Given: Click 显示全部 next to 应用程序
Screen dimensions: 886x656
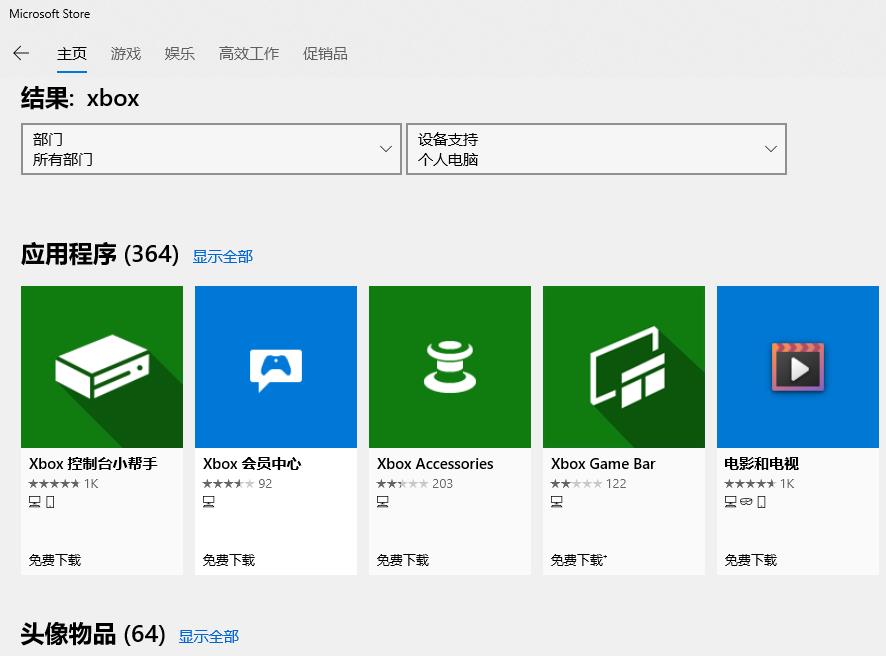Looking at the screenshot, I should (x=222, y=256).
